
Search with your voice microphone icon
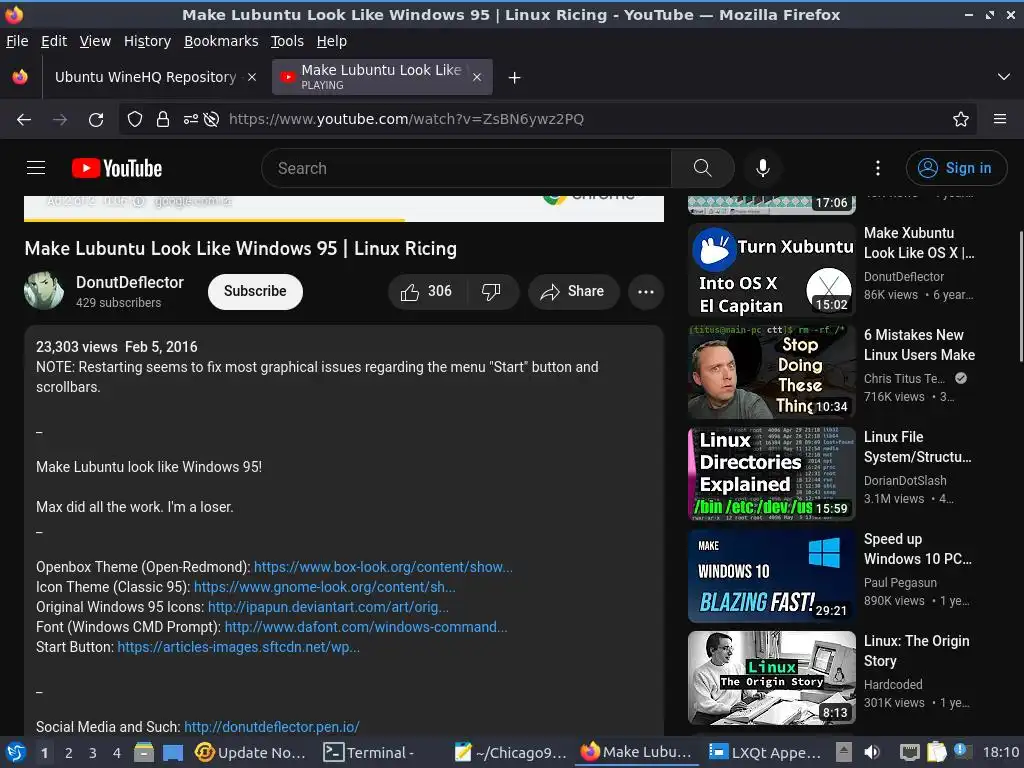click(762, 168)
